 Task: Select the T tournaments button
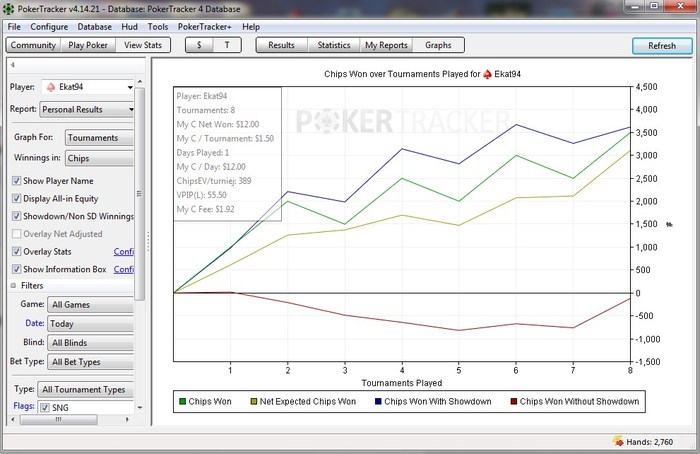click(x=227, y=45)
